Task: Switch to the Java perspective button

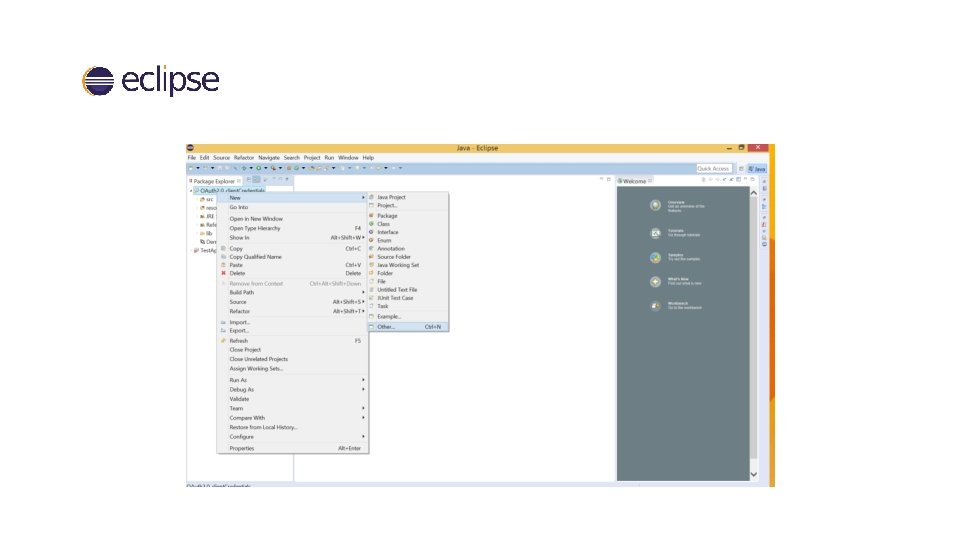Action: (757, 168)
